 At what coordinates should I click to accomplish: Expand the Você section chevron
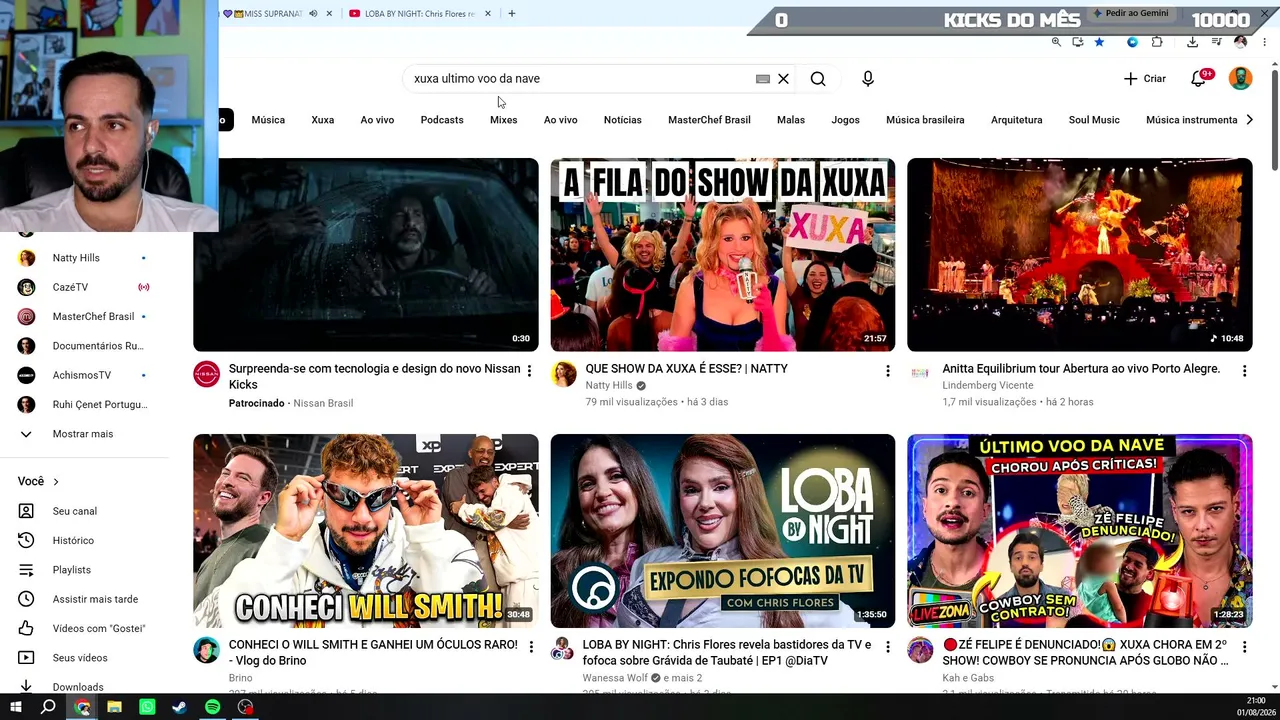click(x=56, y=482)
